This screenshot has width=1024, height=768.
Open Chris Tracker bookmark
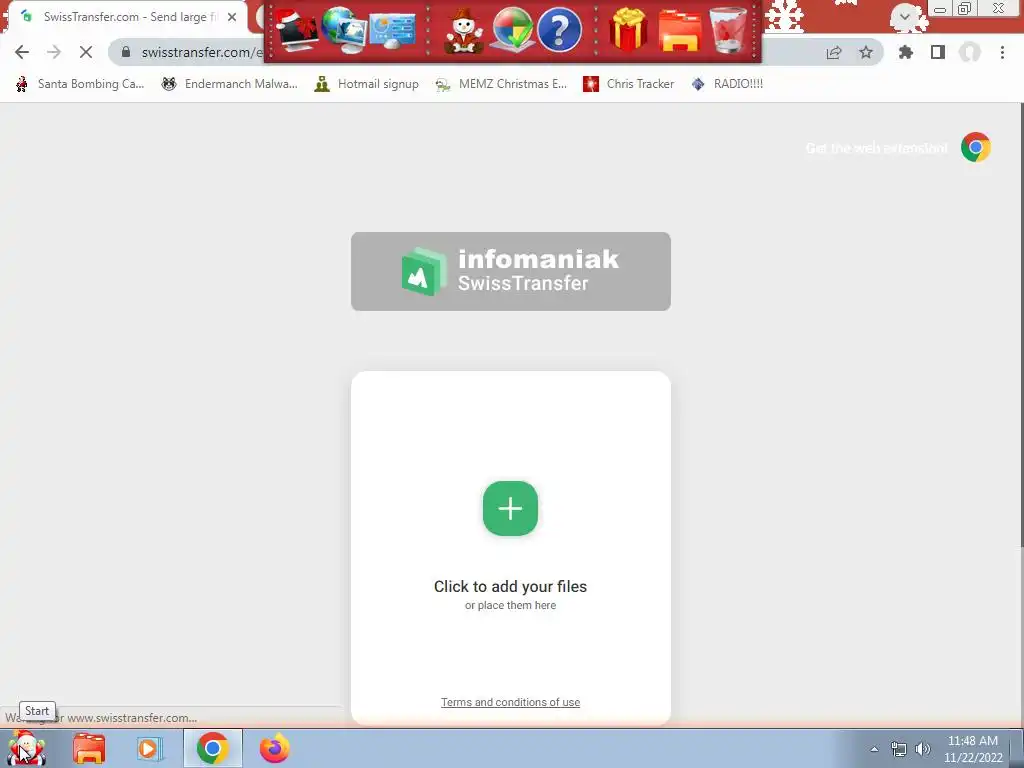point(628,84)
